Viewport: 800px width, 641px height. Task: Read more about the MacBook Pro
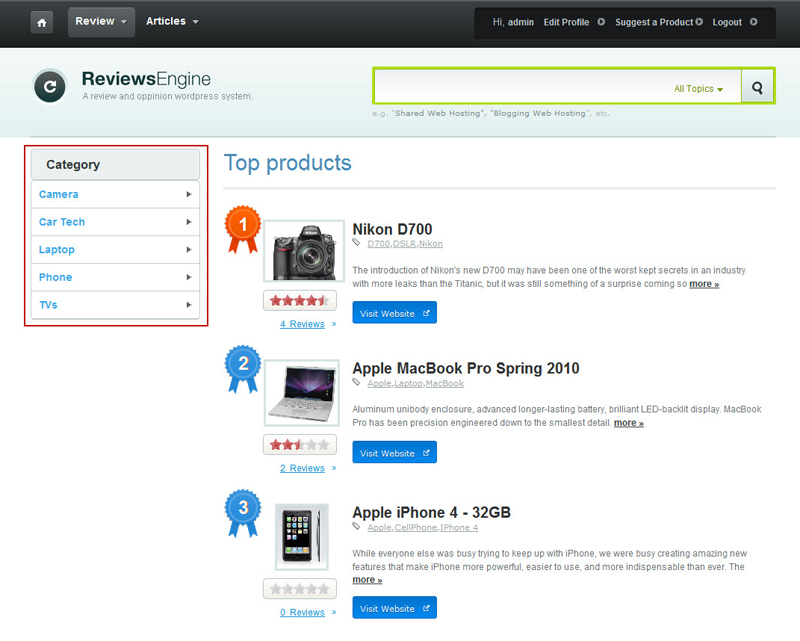(629, 423)
